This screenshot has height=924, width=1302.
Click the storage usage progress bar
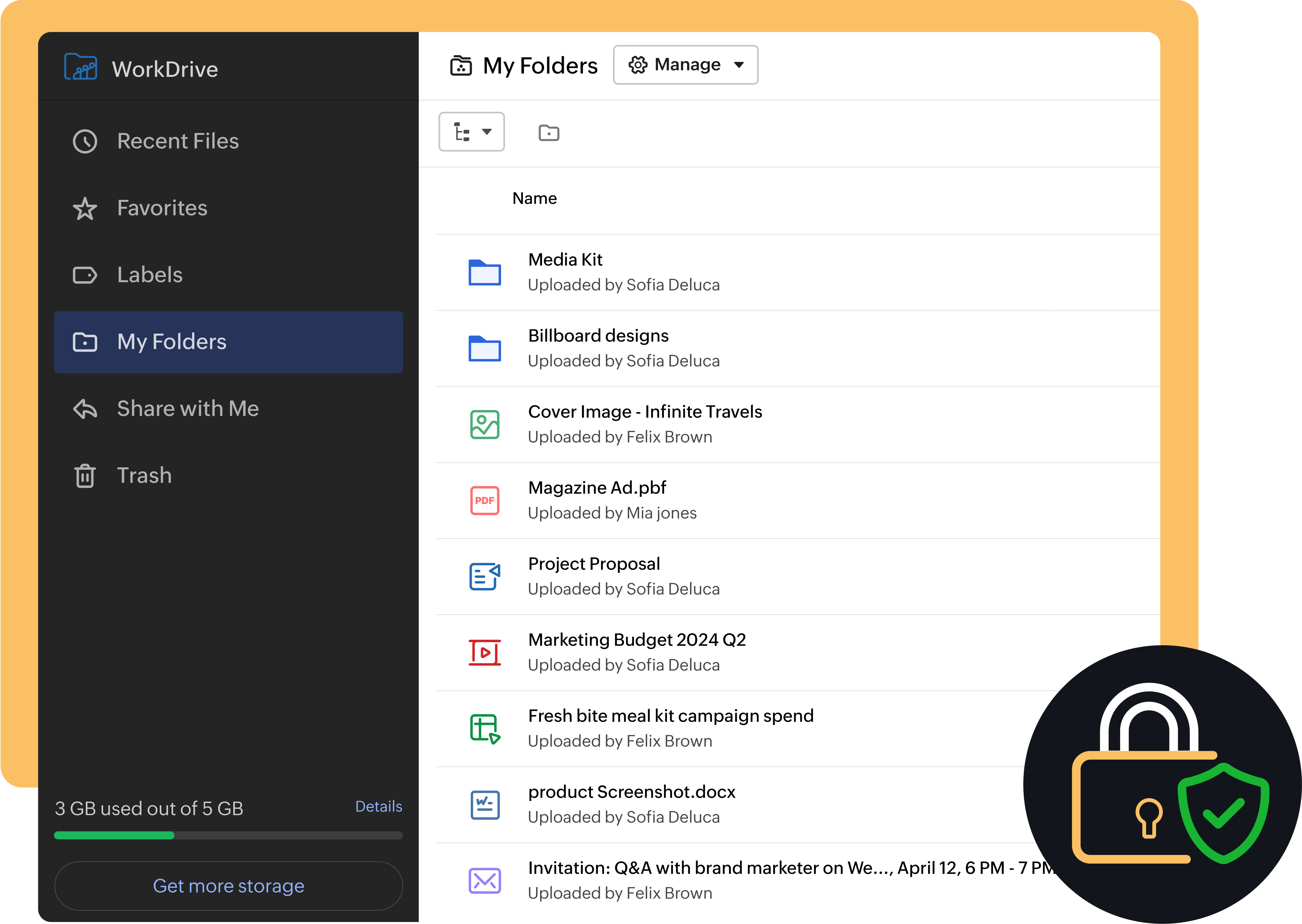click(228, 835)
